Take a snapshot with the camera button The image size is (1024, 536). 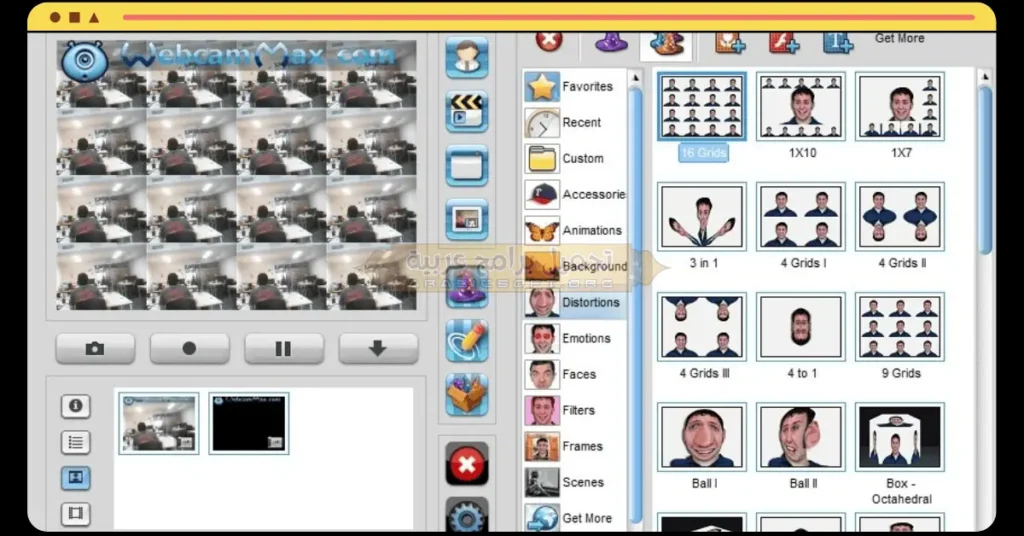pyautogui.click(x=95, y=349)
